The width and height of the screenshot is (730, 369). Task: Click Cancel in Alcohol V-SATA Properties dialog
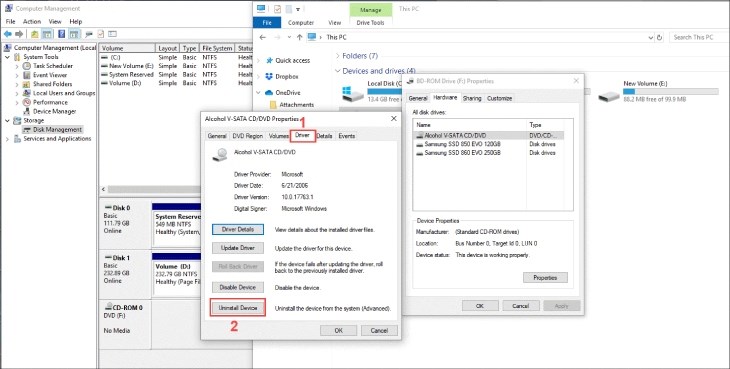click(x=379, y=330)
